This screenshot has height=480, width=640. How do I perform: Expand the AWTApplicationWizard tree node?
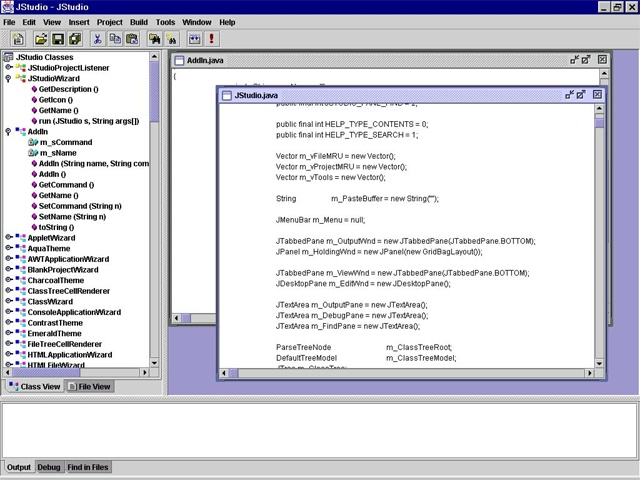(x=9, y=258)
